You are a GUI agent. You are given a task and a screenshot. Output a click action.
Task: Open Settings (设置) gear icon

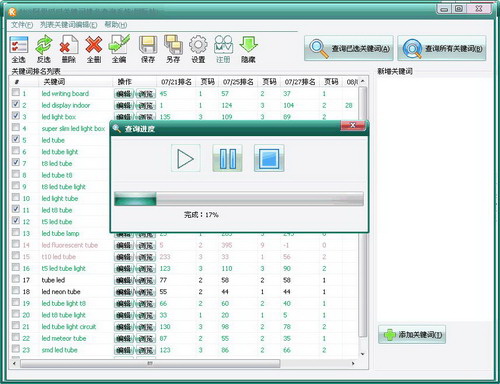coord(198,49)
